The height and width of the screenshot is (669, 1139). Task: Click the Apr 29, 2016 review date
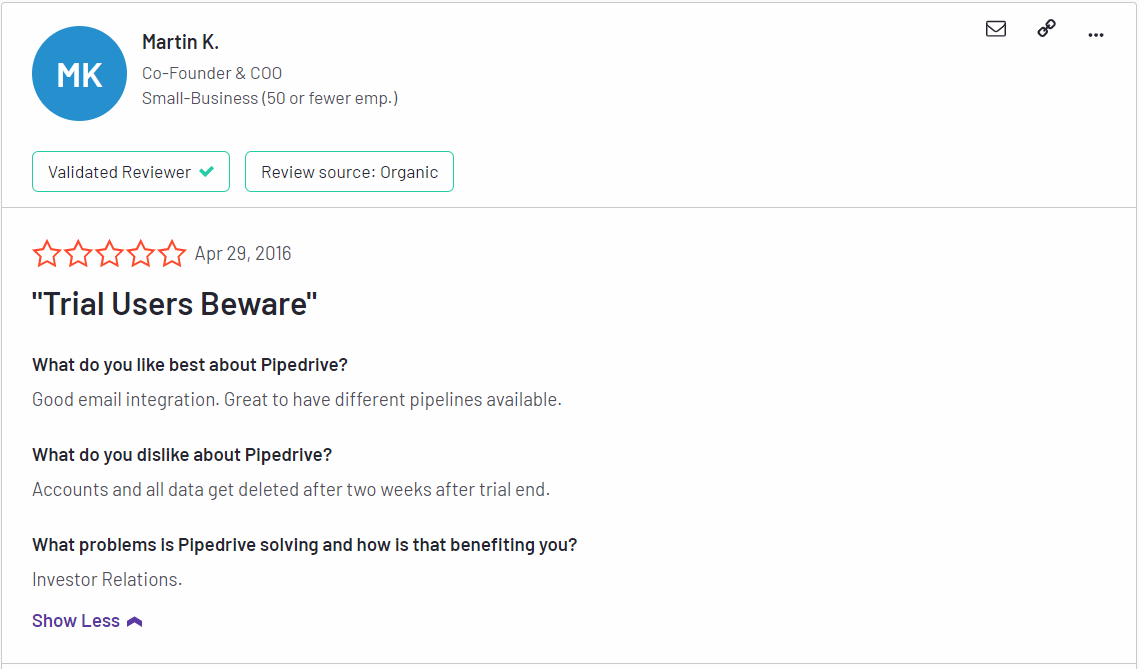tap(243, 254)
